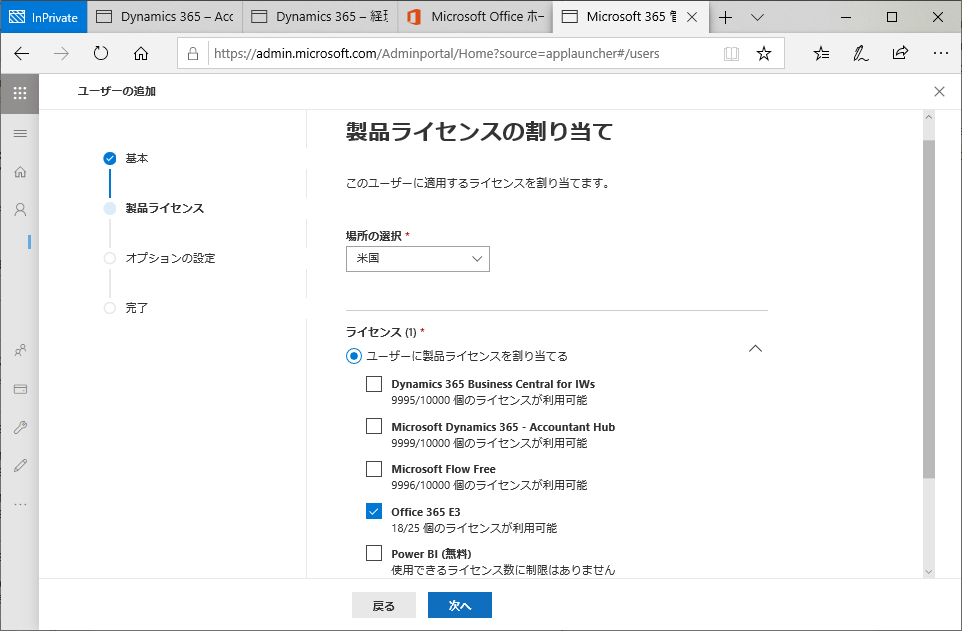This screenshot has height=631, width=962.
Task: Click 18/25 個のライセンスが利用可能 text
Action: [474, 528]
